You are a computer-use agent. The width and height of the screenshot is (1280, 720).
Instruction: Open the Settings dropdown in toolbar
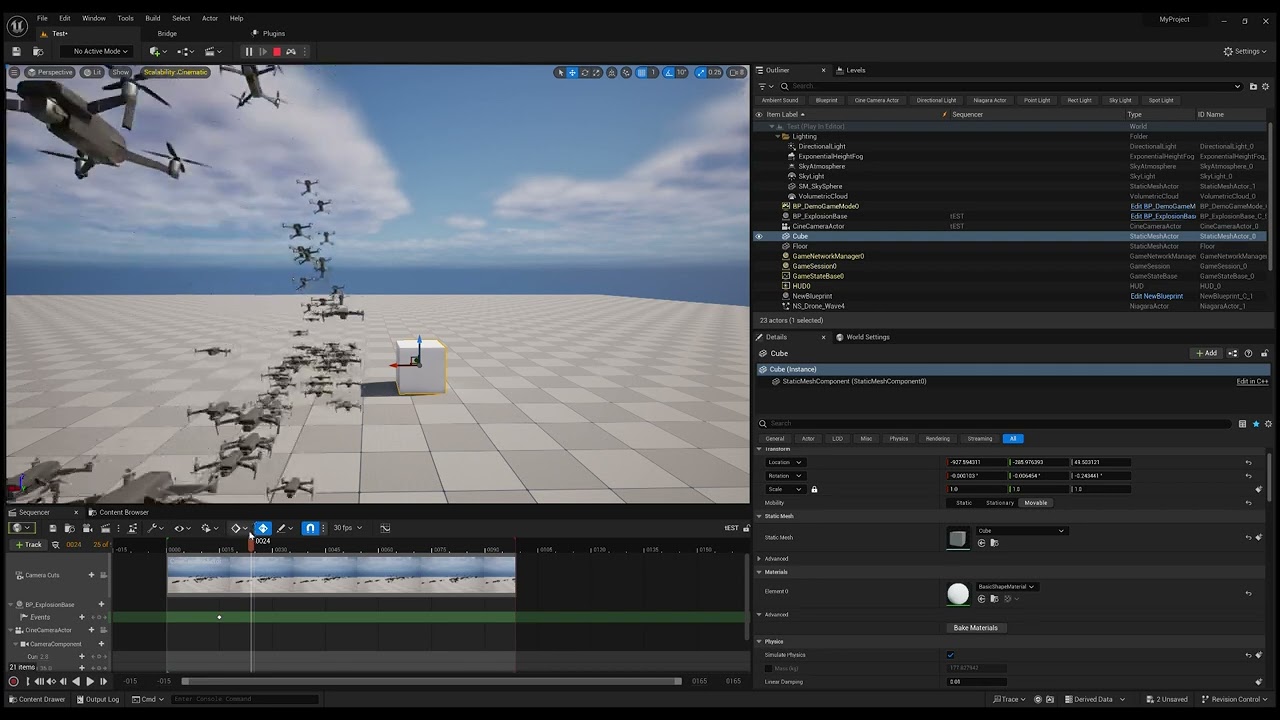click(1246, 51)
